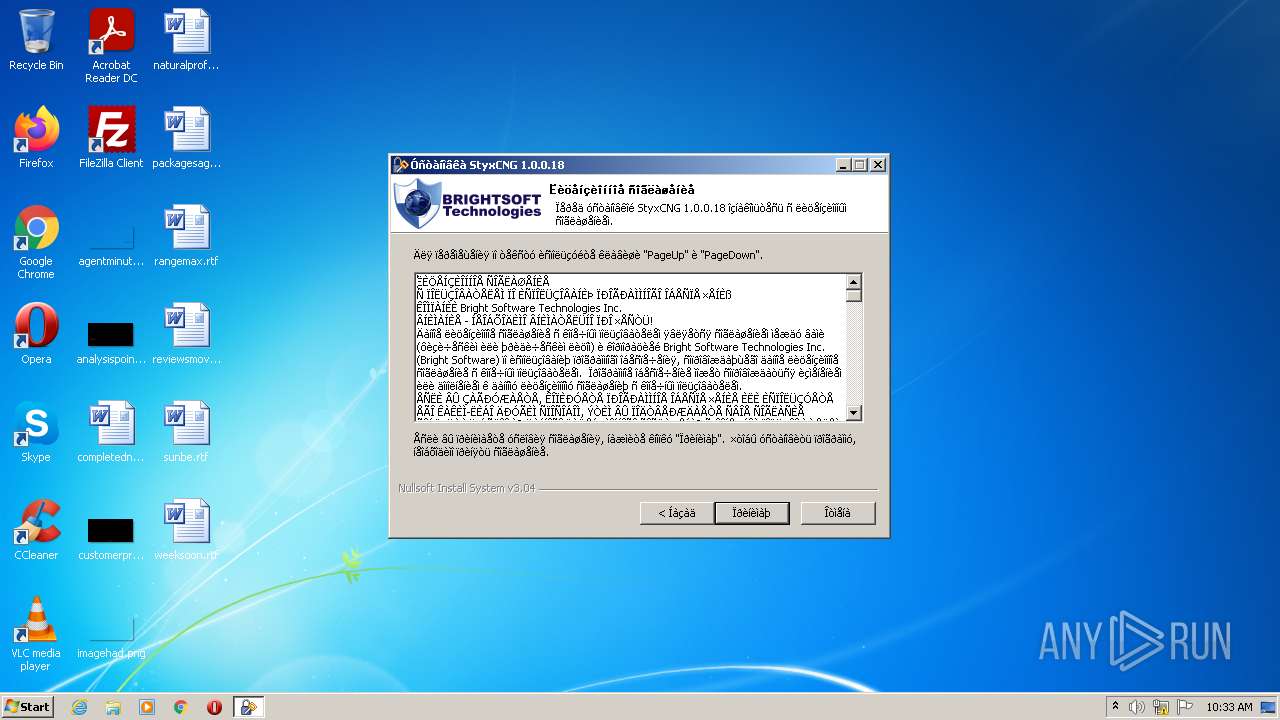Click license scrollbar down arrow
The height and width of the screenshot is (720, 1280).
click(x=854, y=412)
